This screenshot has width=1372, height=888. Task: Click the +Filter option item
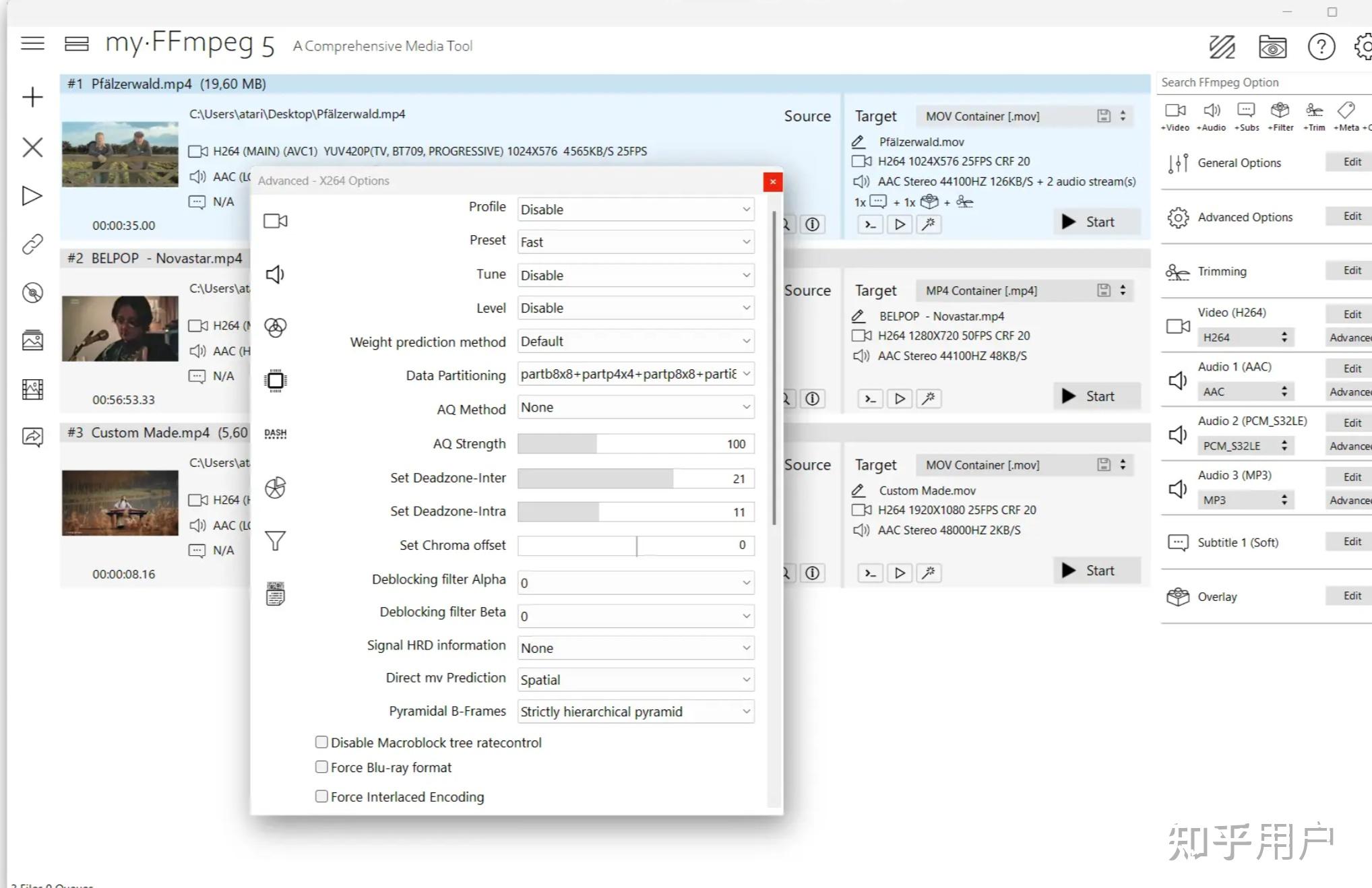click(x=1280, y=117)
